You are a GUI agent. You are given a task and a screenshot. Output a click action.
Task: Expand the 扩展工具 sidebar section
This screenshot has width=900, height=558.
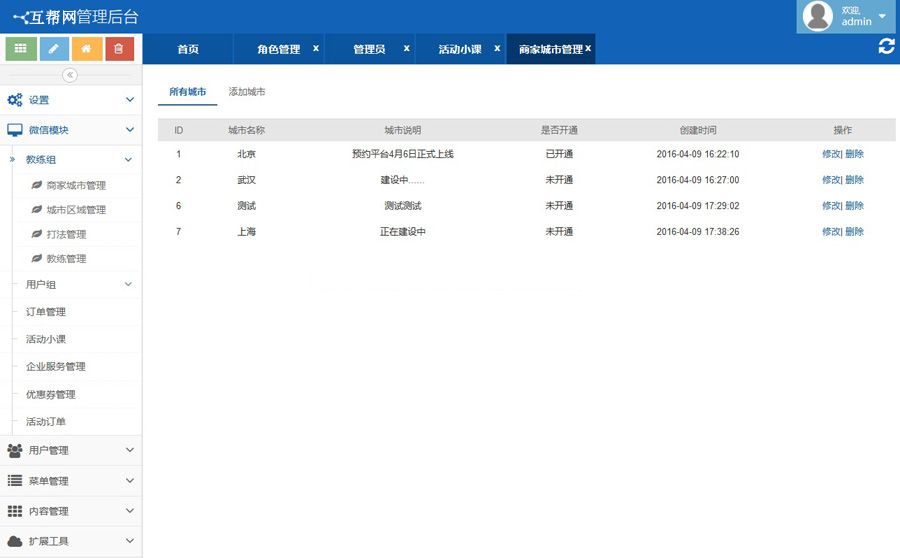pos(70,541)
